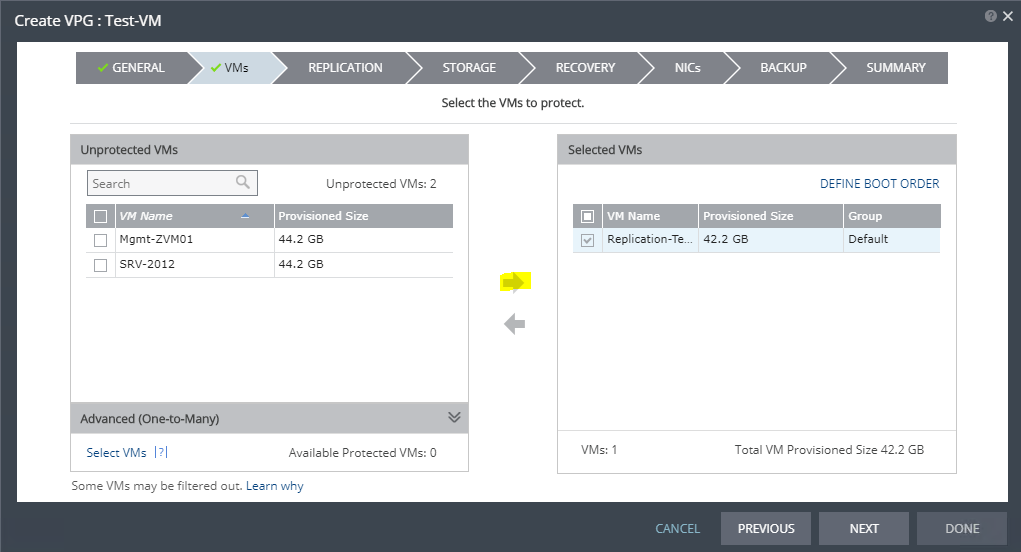This screenshot has width=1021, height=552.
Task: Expand the Advanced (One-to-Many) section
Action: tap(454, 418)
